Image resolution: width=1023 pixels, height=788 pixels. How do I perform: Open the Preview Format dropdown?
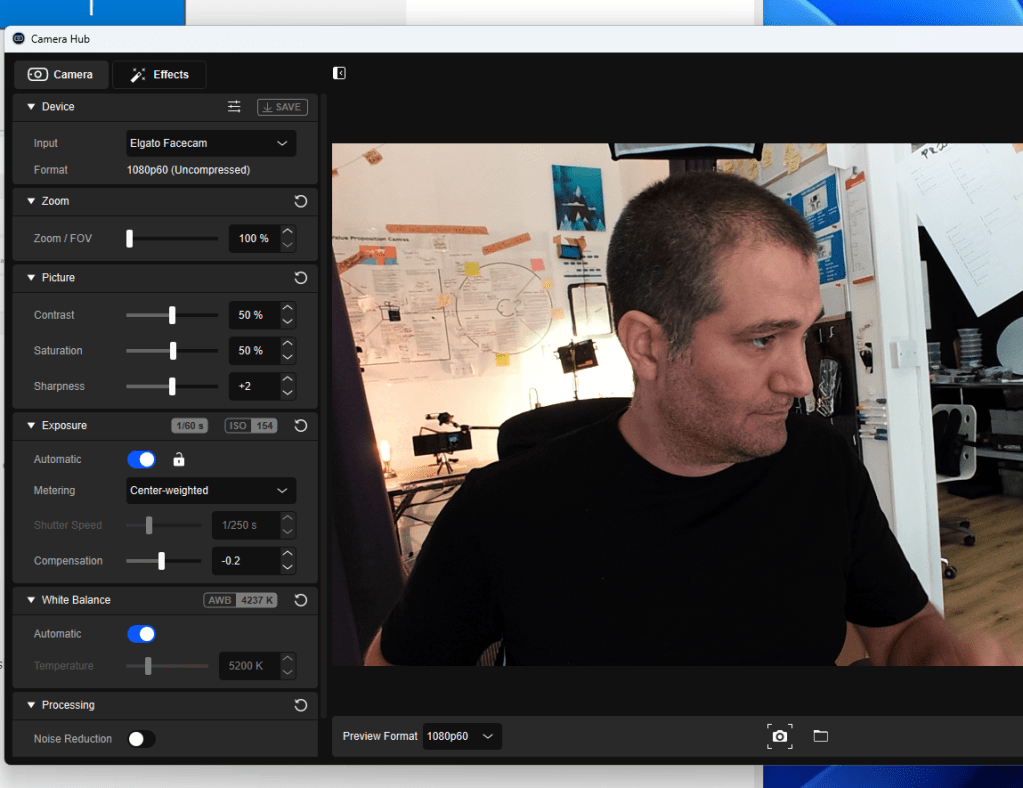coord(462,736)
